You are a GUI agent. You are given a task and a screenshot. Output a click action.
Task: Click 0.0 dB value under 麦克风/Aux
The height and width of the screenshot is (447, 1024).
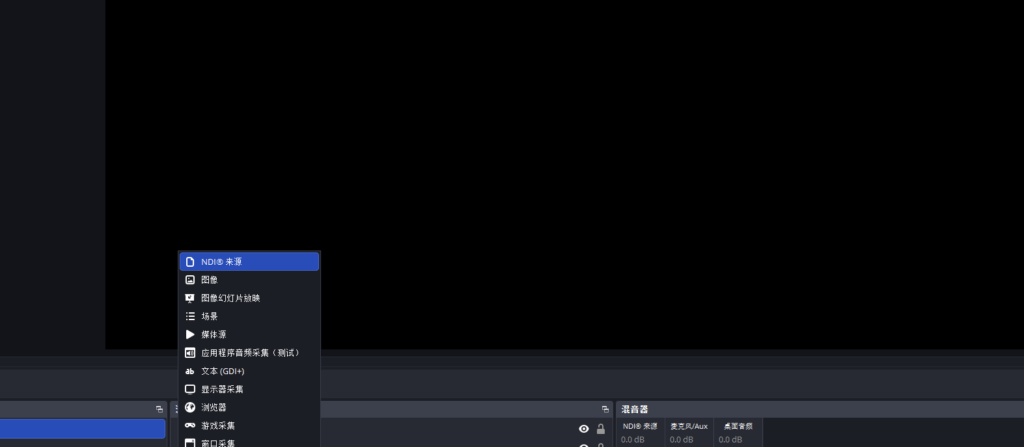[681, 440]
